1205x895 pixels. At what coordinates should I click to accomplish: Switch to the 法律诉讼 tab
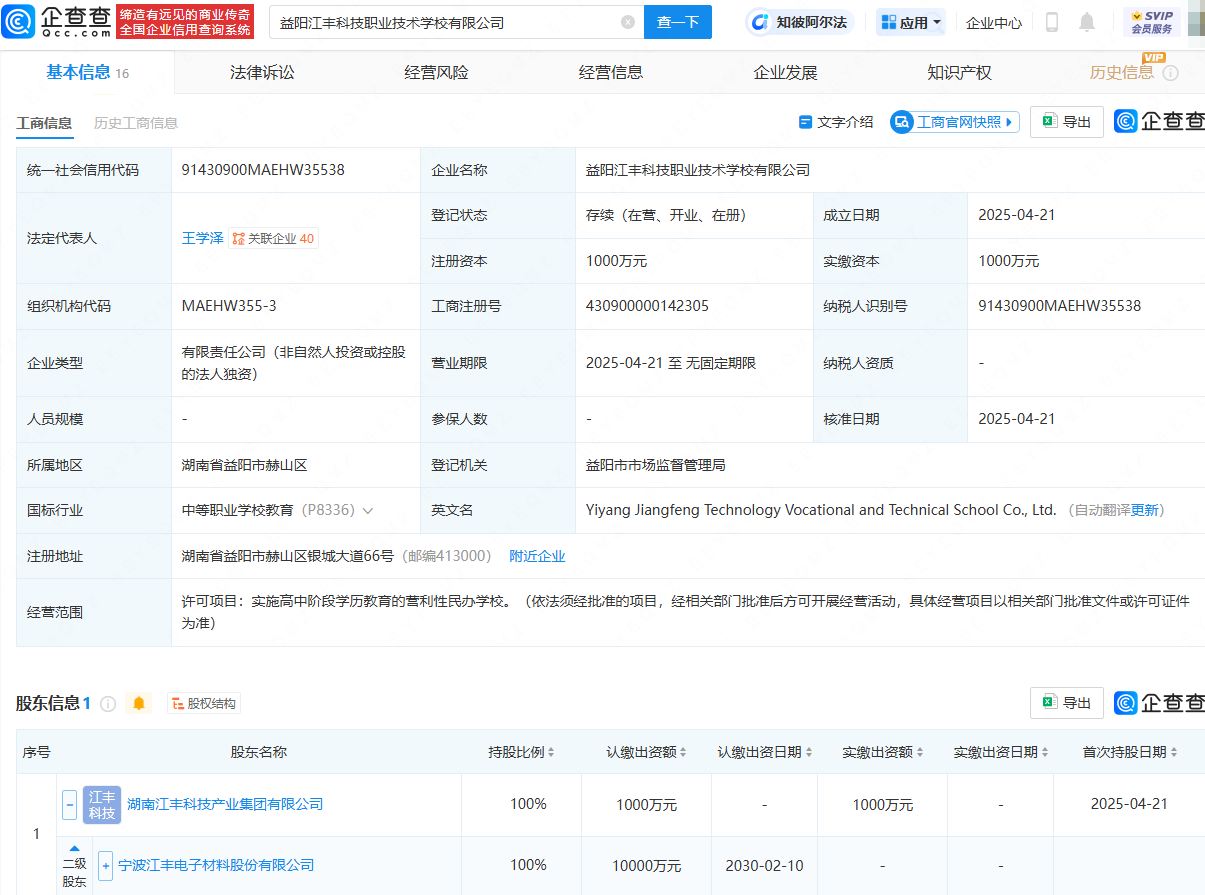click(x=262, y=72)
